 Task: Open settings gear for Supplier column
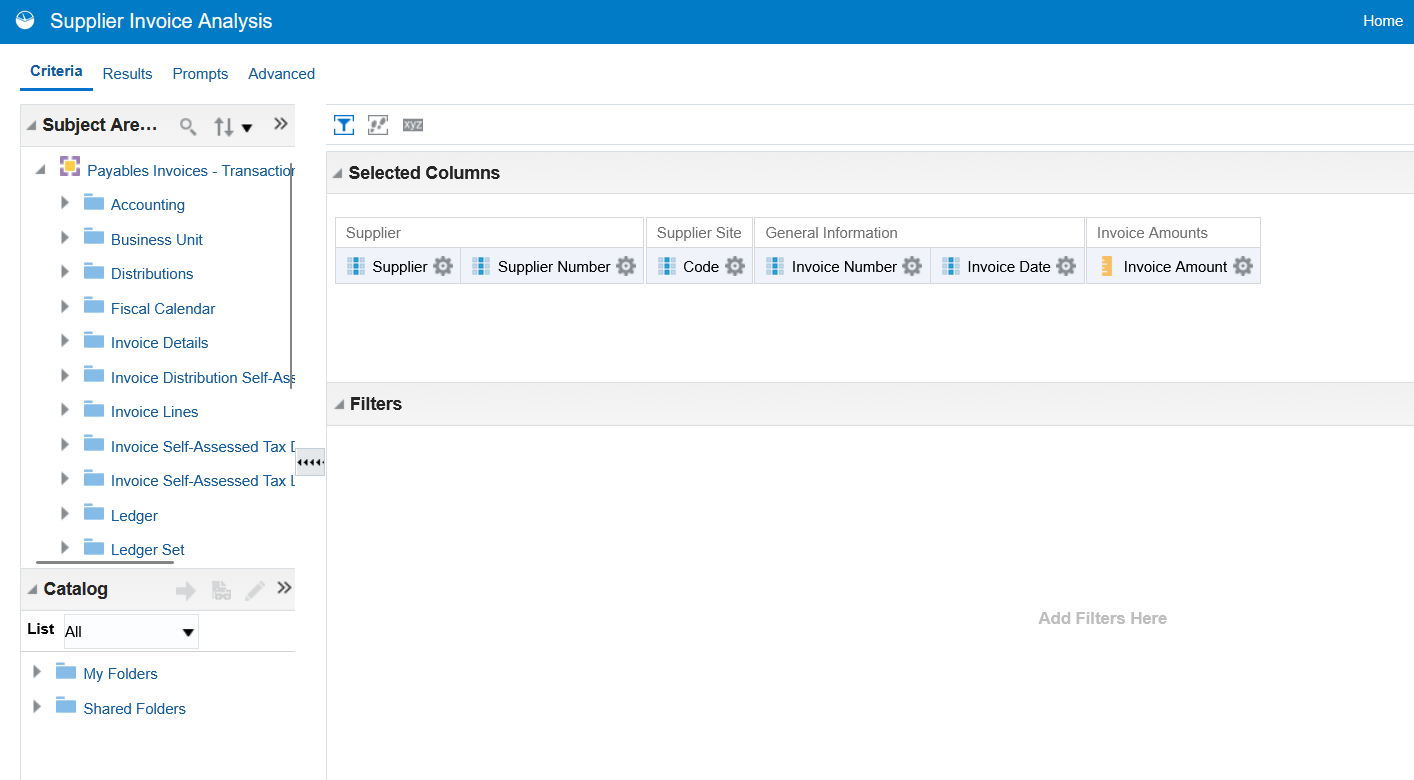coord(443,267)
